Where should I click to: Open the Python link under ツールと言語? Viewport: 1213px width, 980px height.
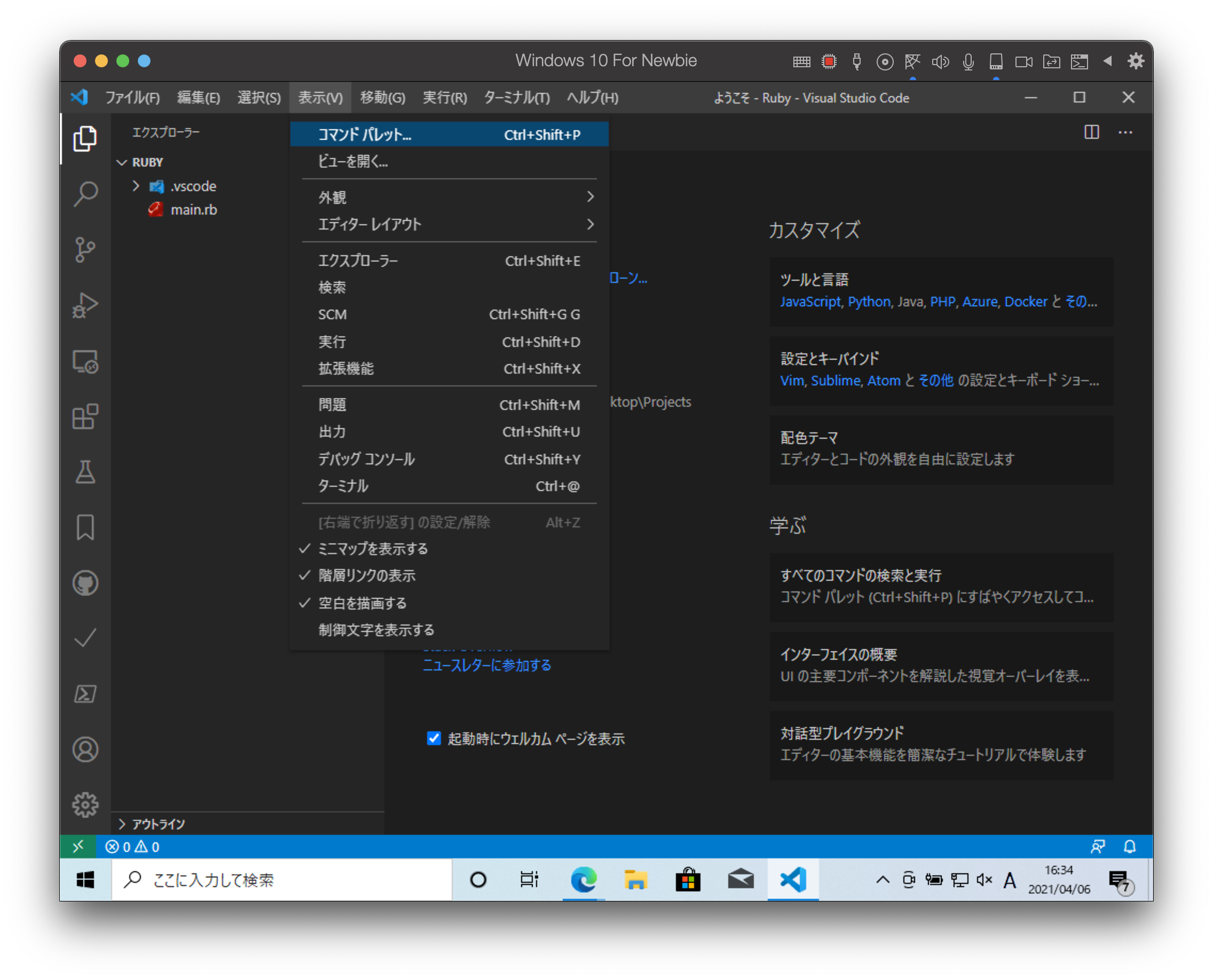point(868,302)
